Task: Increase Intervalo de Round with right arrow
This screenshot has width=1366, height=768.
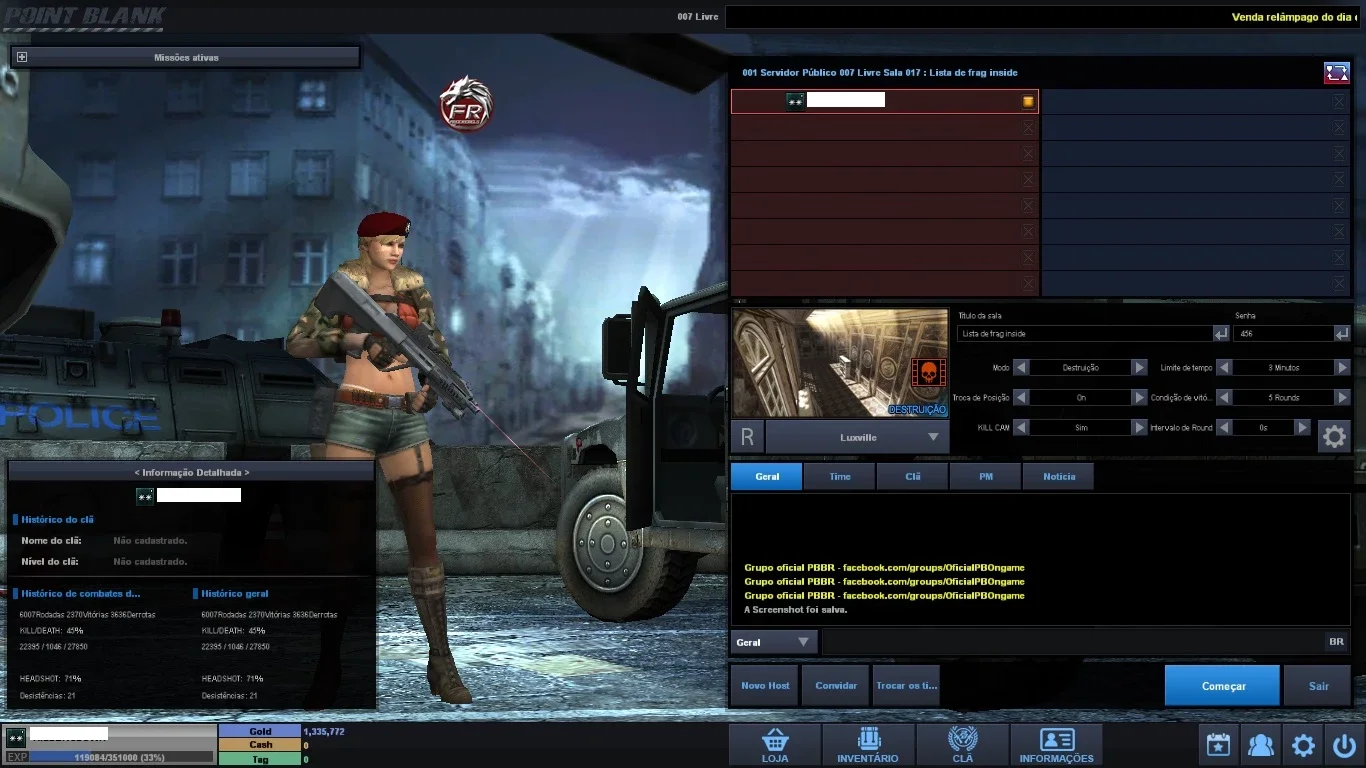Action: (x=1302, y=427)
